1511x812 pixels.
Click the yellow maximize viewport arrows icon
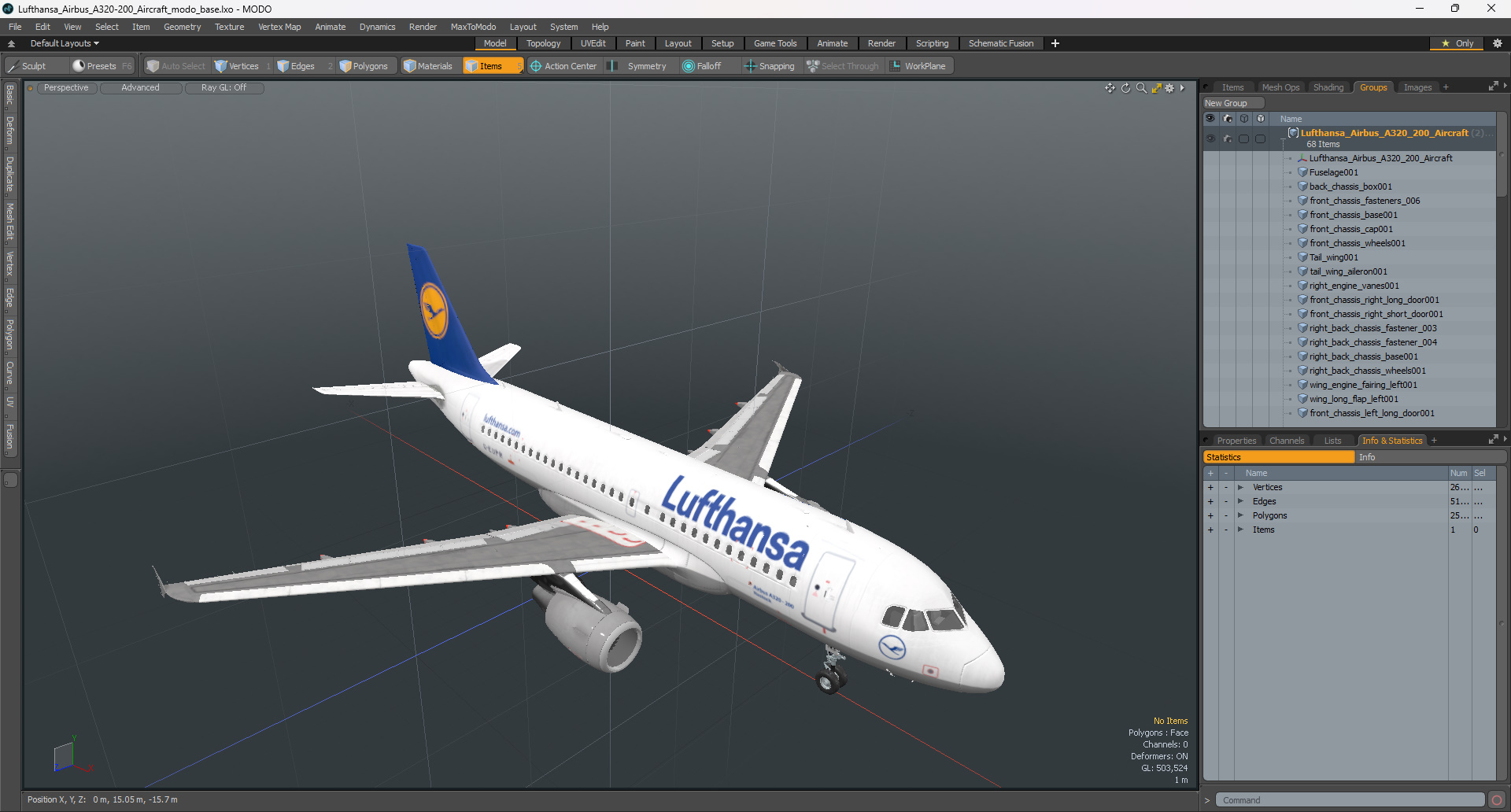1156,88
